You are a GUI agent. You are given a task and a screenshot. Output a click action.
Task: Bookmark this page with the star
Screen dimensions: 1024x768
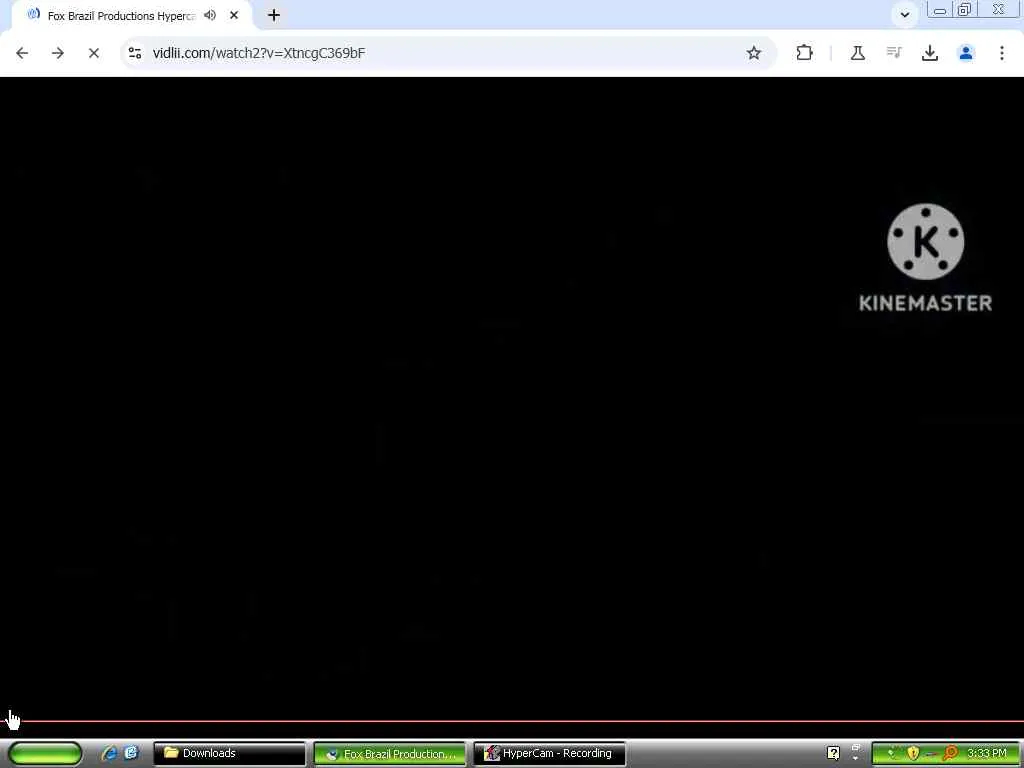[x=754, y=53]
